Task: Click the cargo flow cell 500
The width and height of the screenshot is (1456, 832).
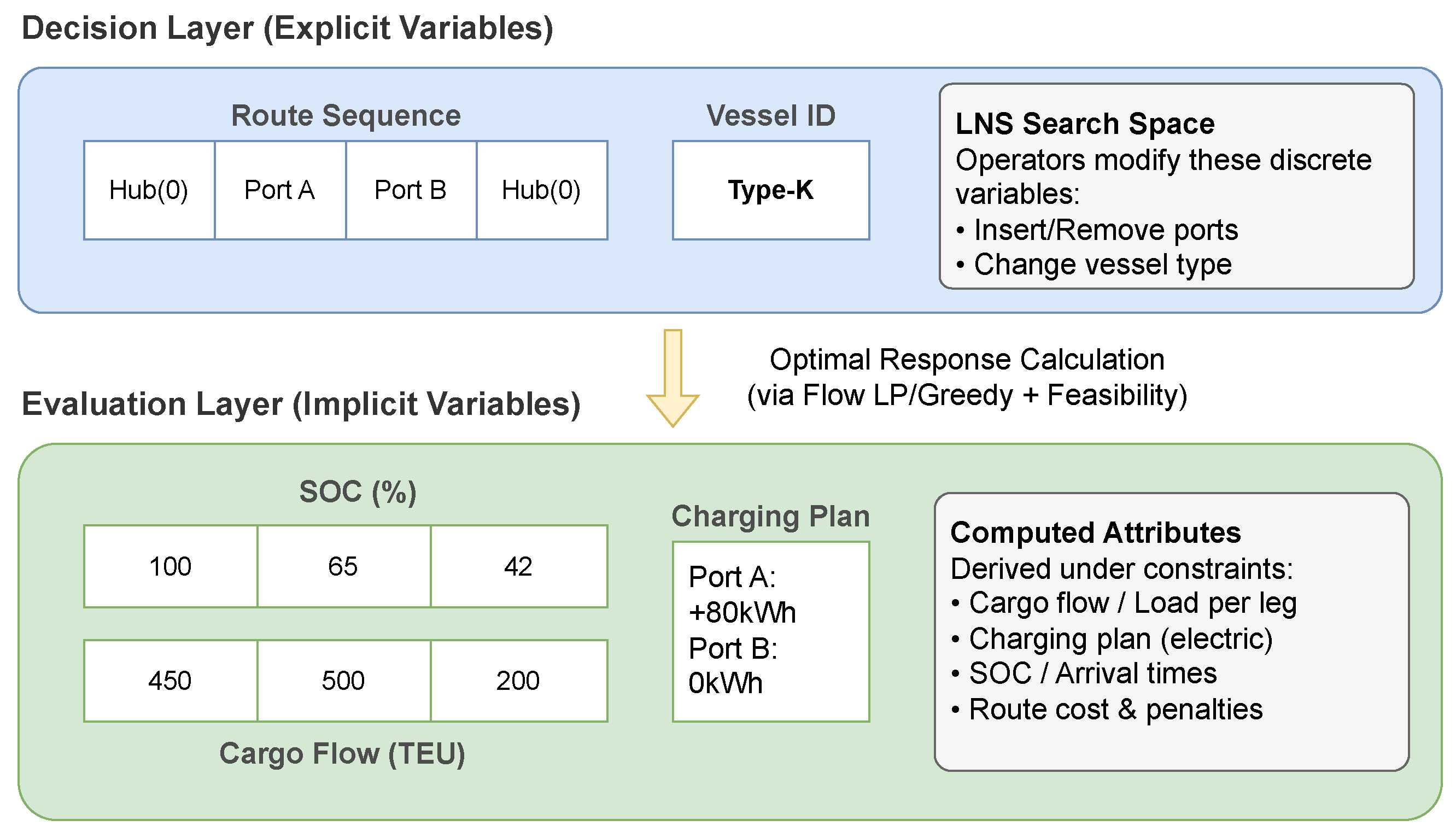Action: click(x=343, y=681)
